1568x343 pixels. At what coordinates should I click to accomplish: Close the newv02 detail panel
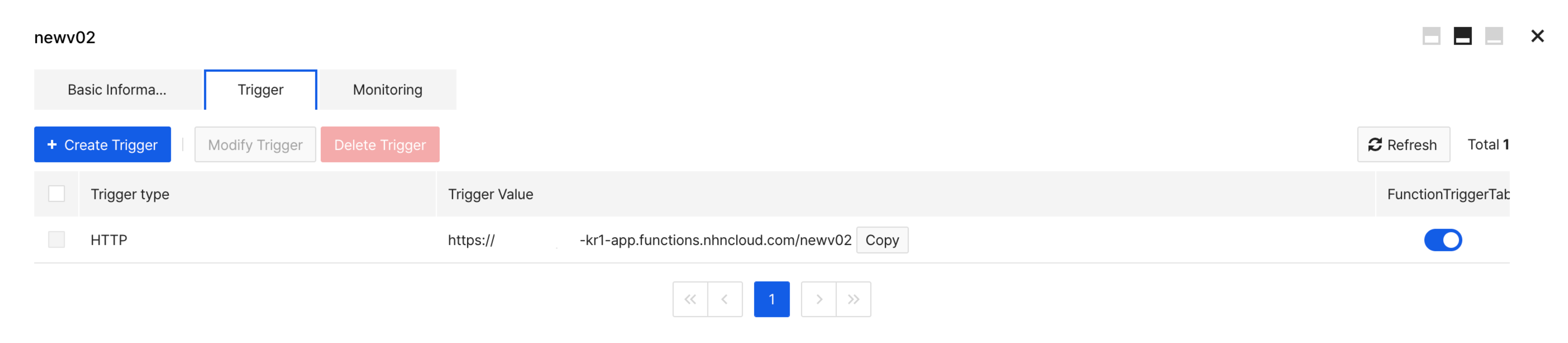1537,37
